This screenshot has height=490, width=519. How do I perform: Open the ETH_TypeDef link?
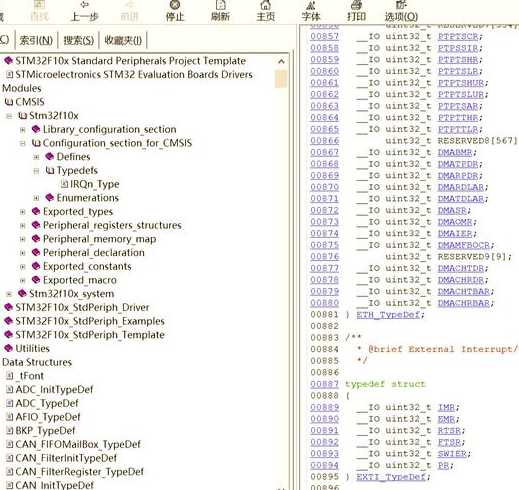[x=388, y=314]
